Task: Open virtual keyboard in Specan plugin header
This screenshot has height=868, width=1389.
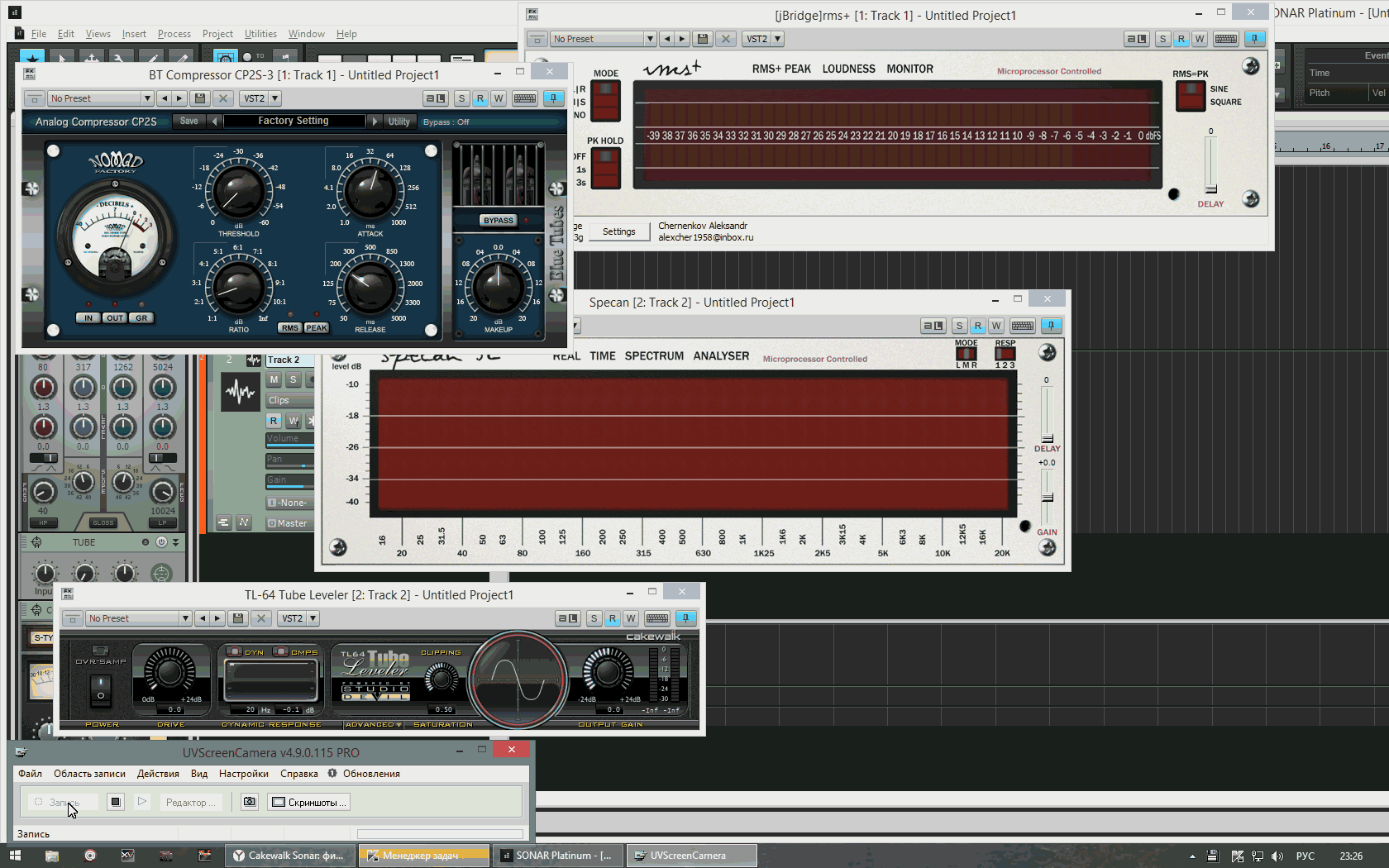Action: click(x=1022, y=326)
